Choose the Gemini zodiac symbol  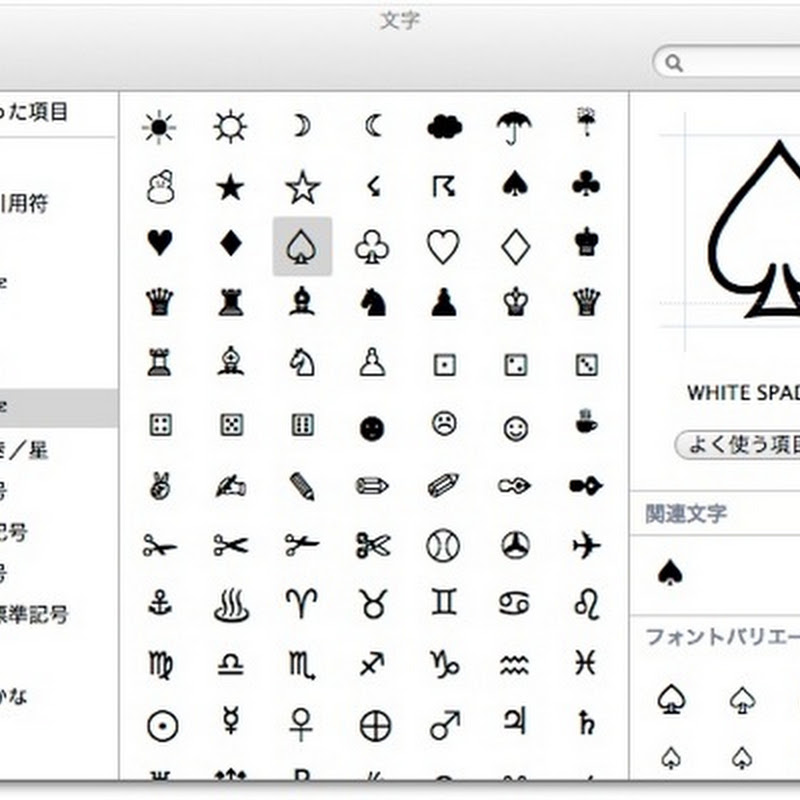(x=444, y=603)
